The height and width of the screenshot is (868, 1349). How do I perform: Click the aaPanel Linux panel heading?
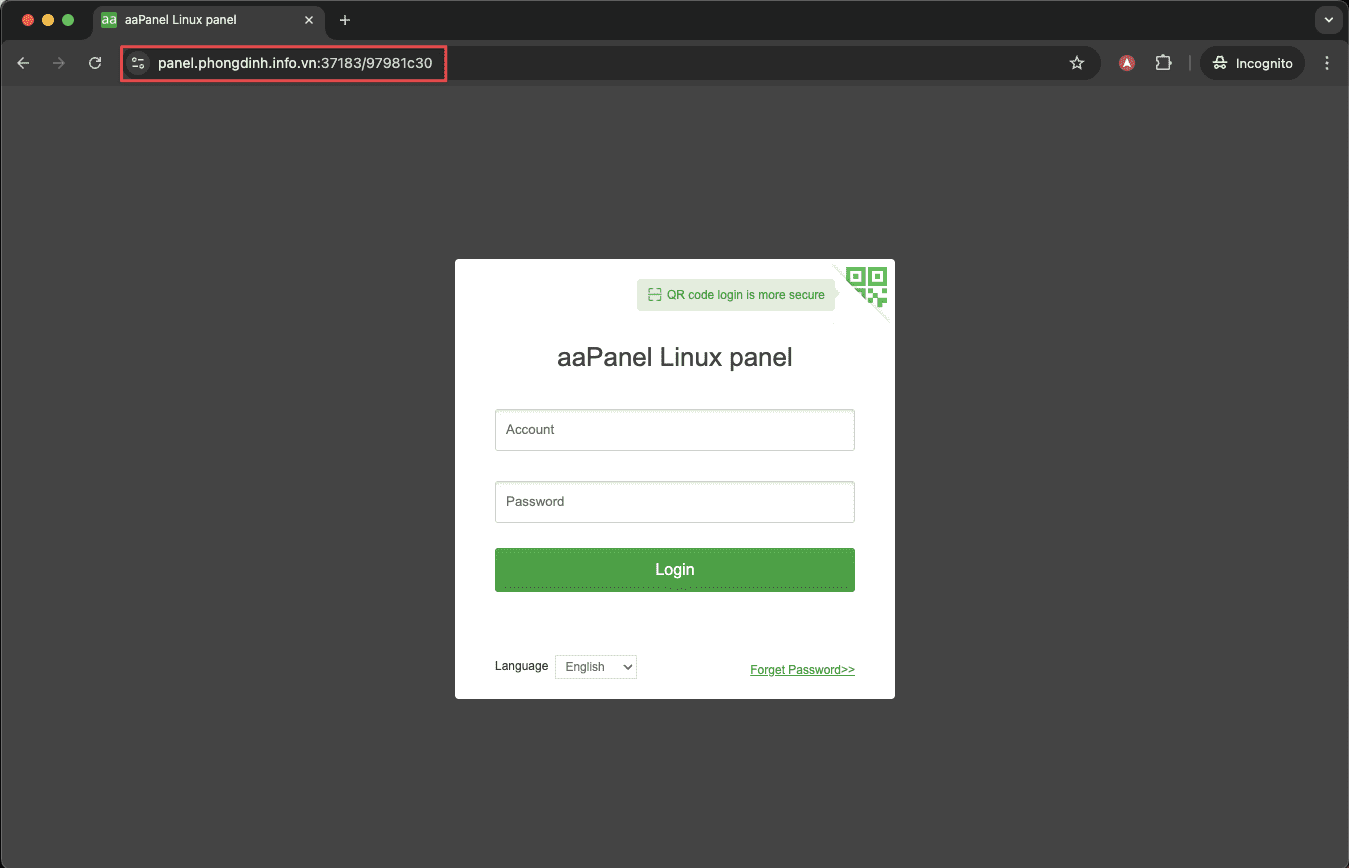point(674,358)
